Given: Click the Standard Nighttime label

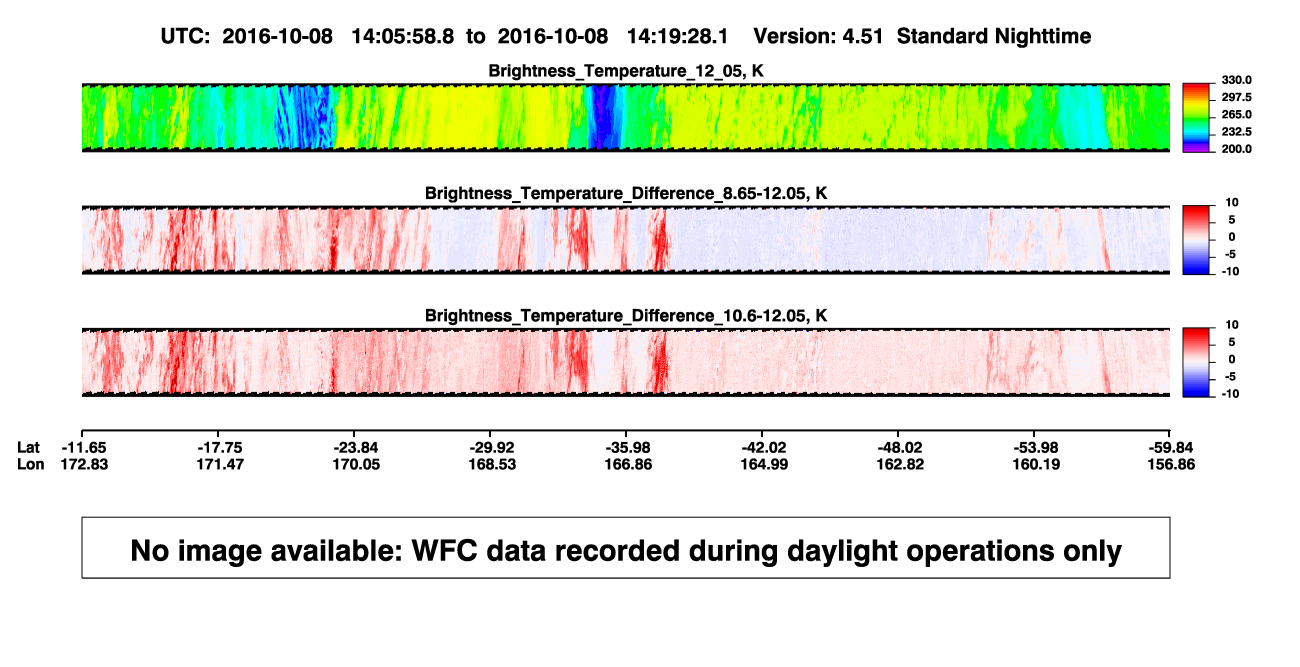Looking at the screenshot, I should pyautogui.click(x=994, y=36).
